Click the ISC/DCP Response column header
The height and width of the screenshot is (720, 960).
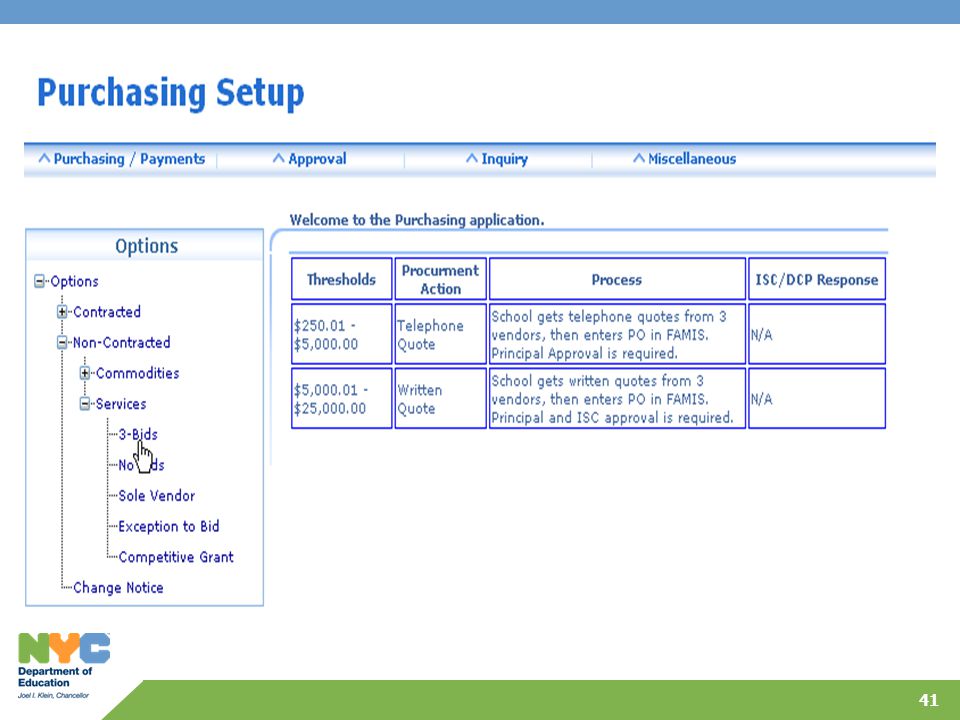point(817,279)
